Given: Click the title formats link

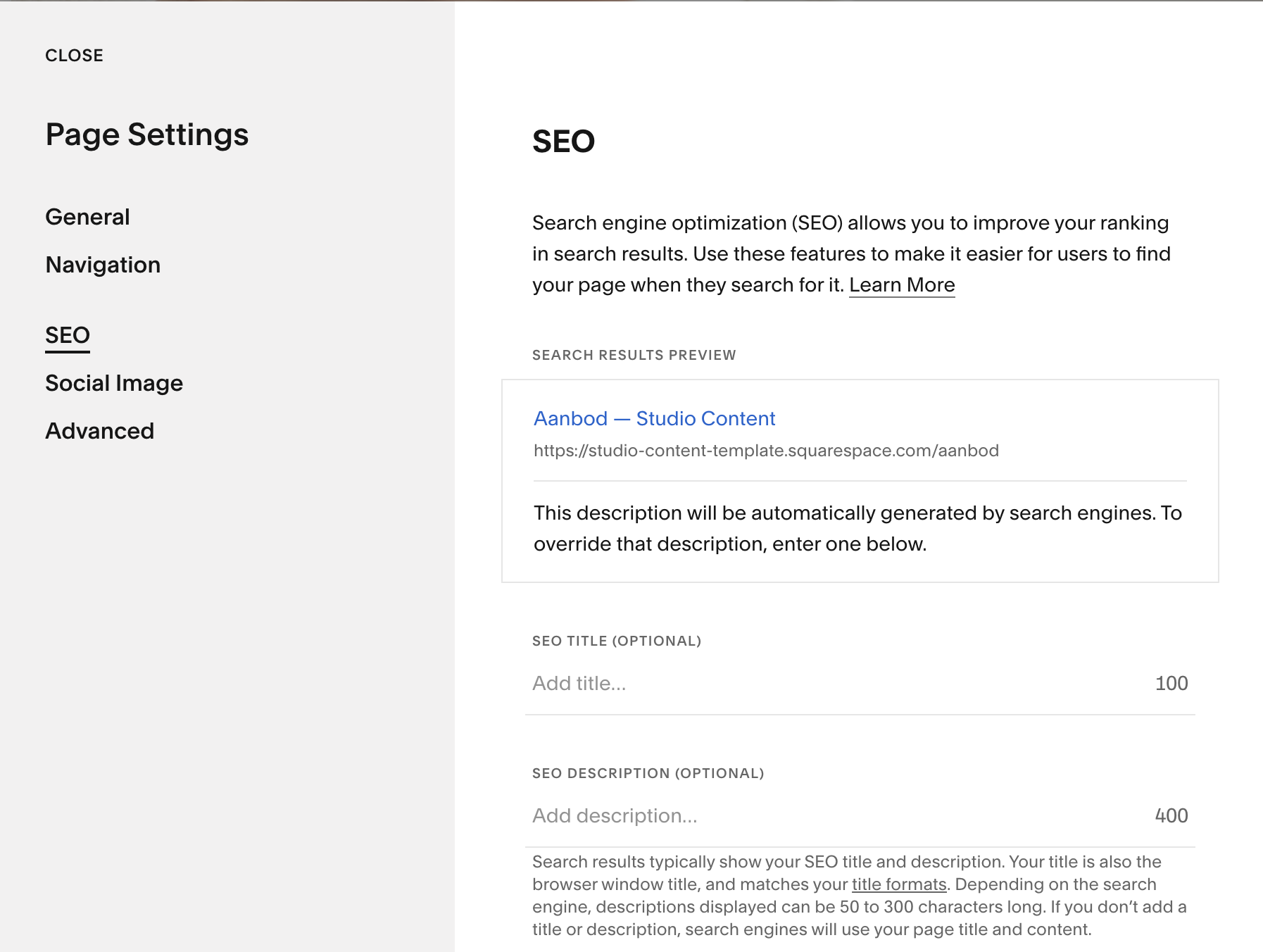Looking at the screenshot, I should [898, 884].
